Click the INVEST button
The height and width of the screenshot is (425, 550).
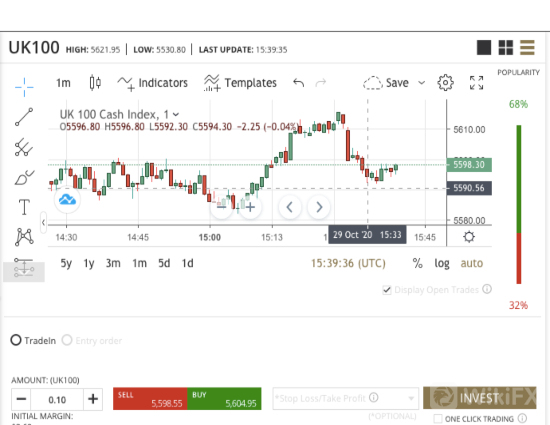coord(479,398)
